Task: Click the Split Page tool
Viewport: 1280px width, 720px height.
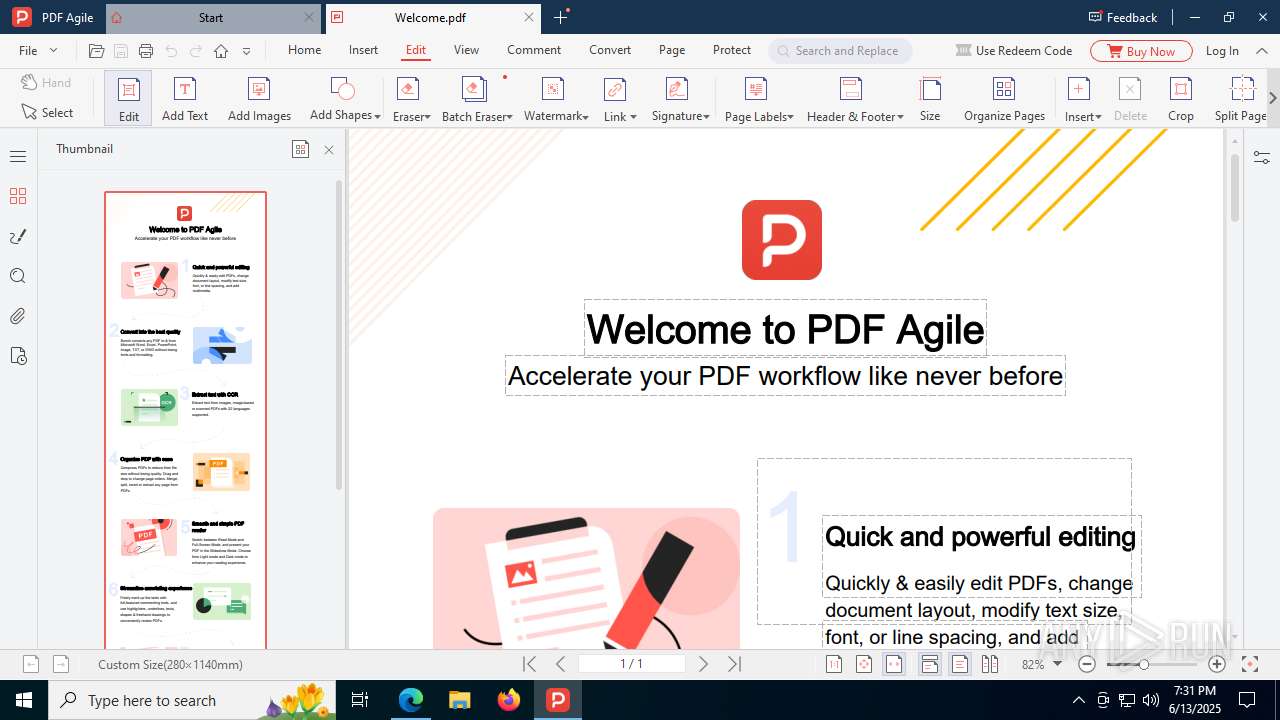Action: tap(1240, 98)
